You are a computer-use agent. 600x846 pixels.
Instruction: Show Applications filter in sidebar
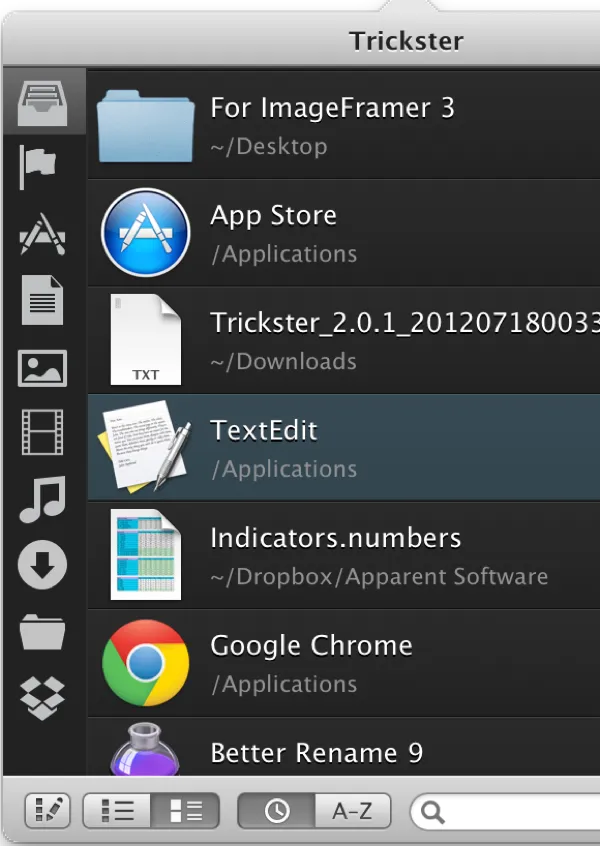(43, 234)
